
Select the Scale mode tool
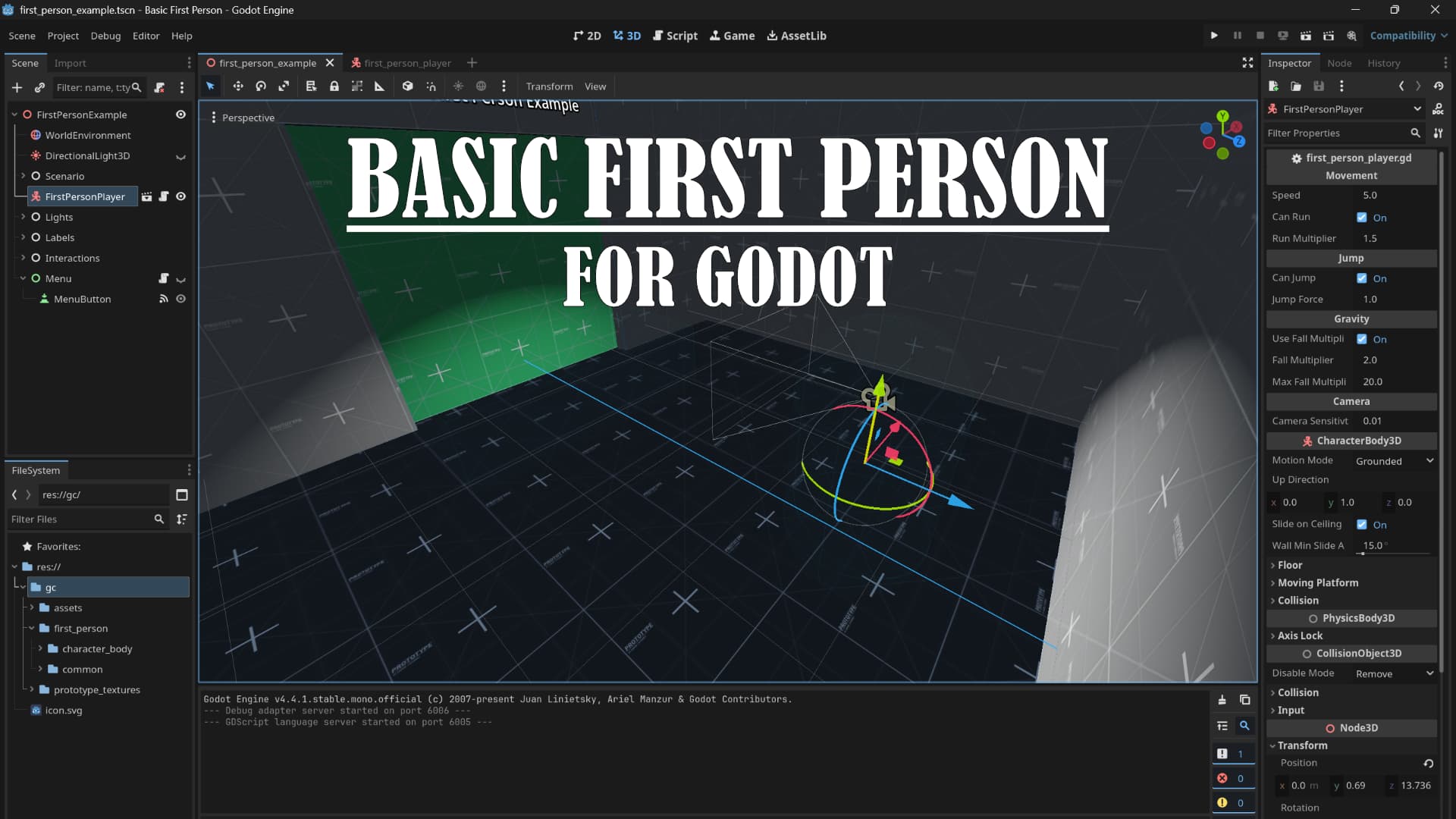[284, 86]
